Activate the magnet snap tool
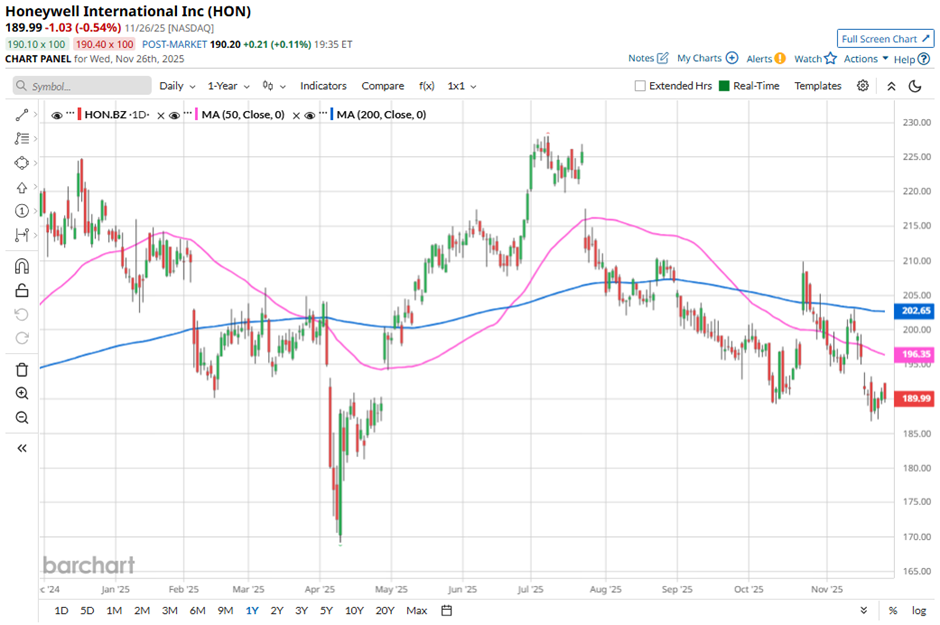Screen dimensions: 940x625 pos(22,267)
